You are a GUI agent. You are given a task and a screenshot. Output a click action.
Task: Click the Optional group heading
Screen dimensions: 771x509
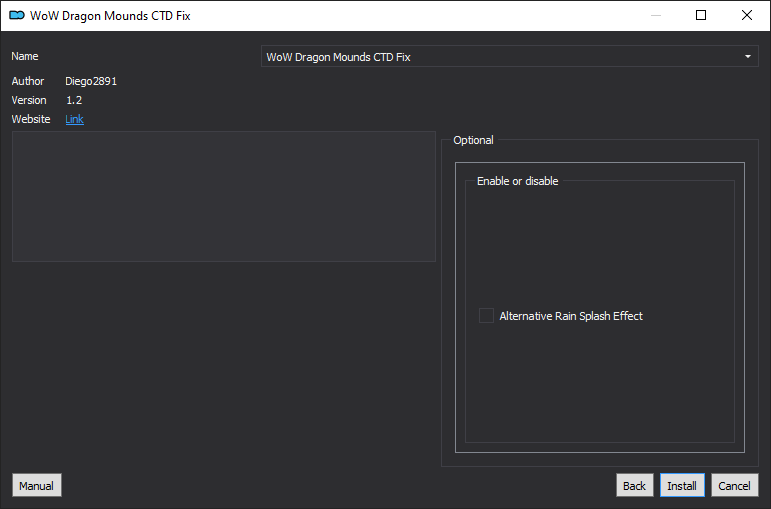point(473,140)
